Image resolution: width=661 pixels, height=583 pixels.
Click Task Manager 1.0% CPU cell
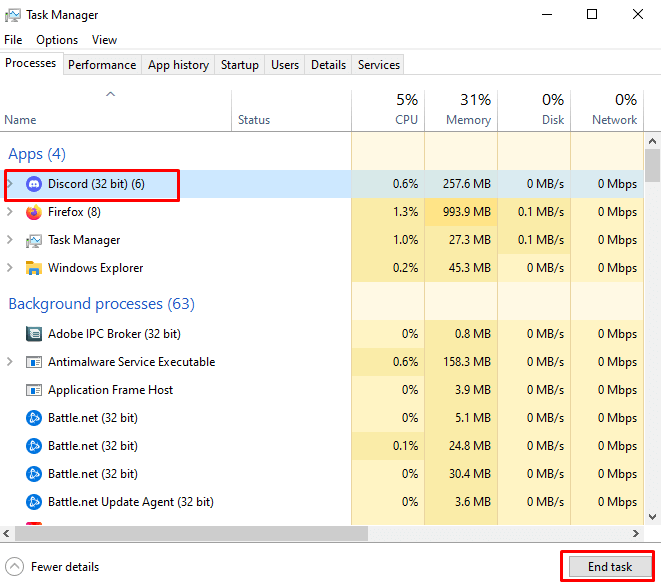388,240
